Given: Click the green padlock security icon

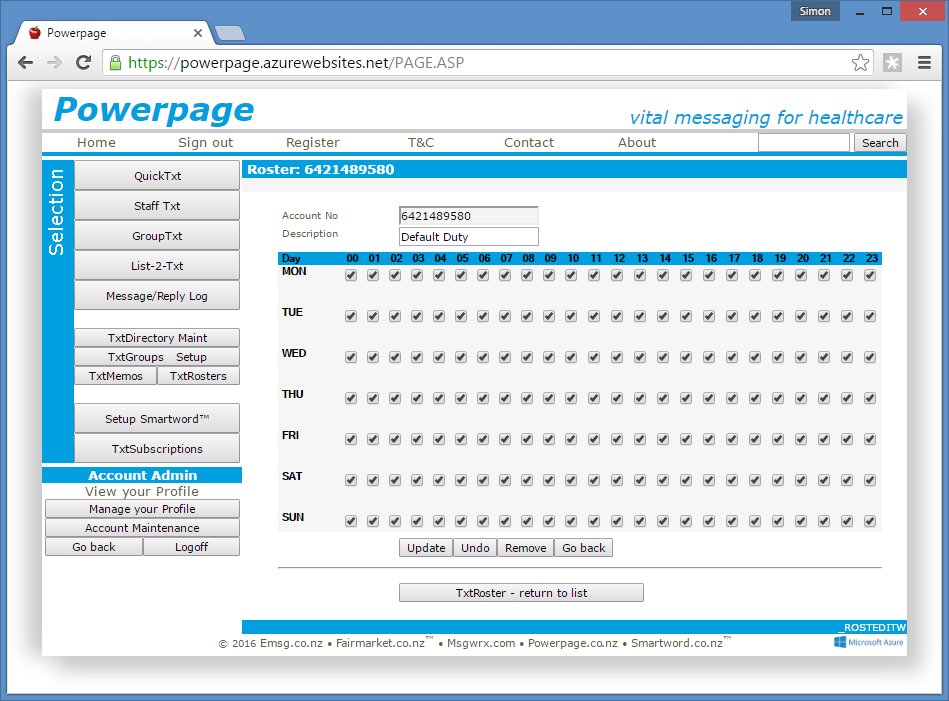Looking at the screenshot, I should 115,62.
